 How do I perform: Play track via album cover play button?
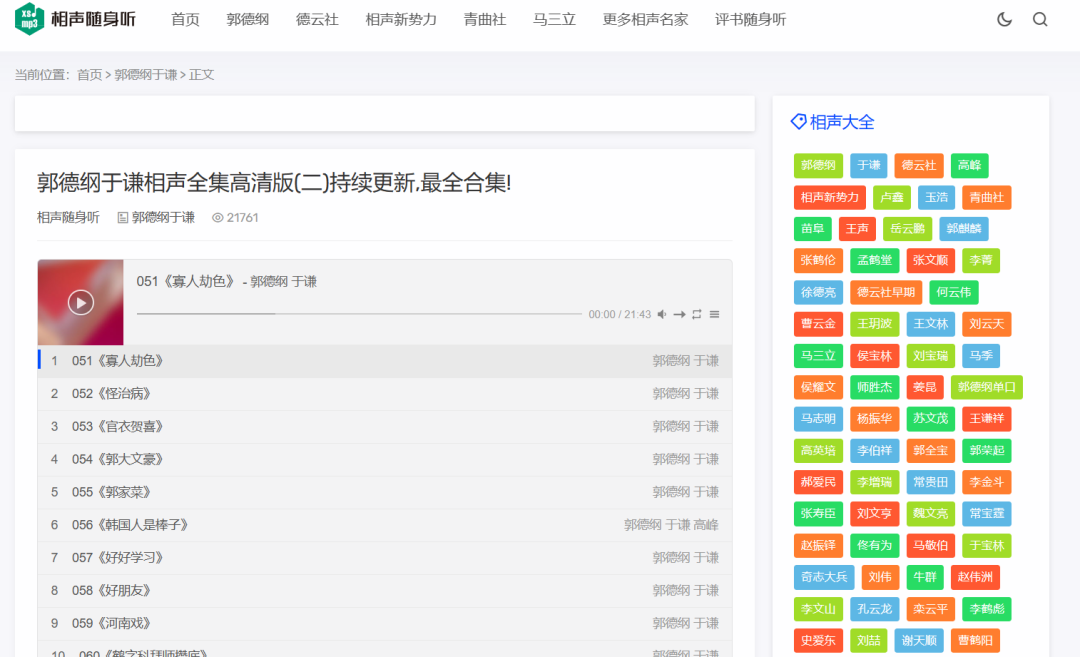81,302
